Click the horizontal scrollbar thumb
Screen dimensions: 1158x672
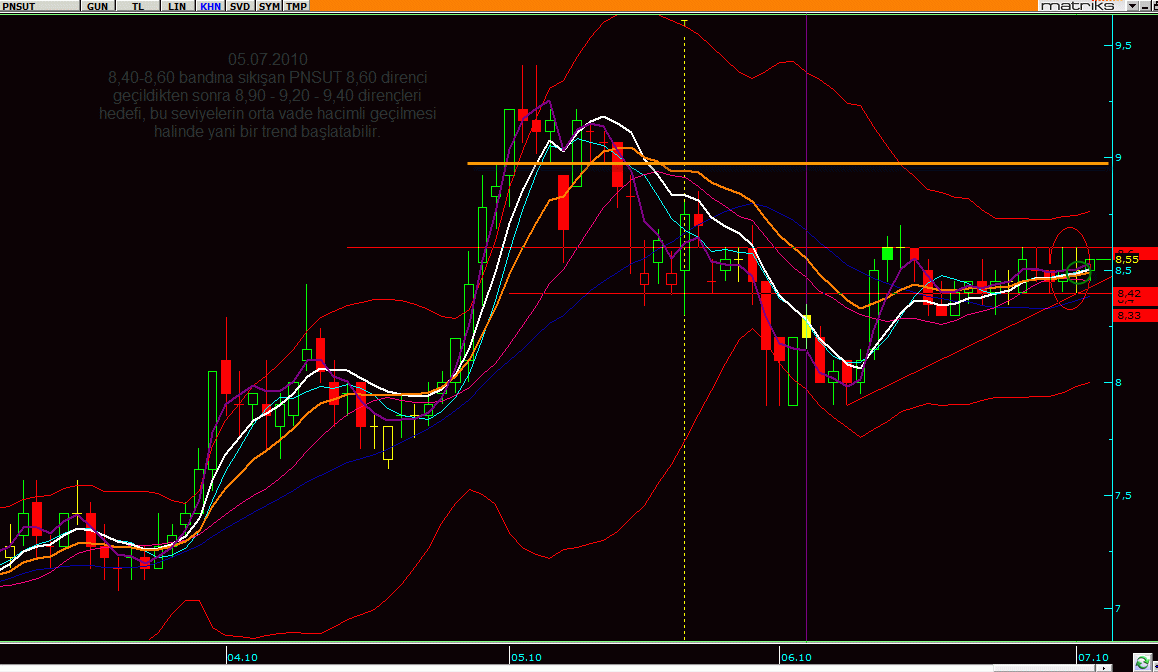point(1046,668)
